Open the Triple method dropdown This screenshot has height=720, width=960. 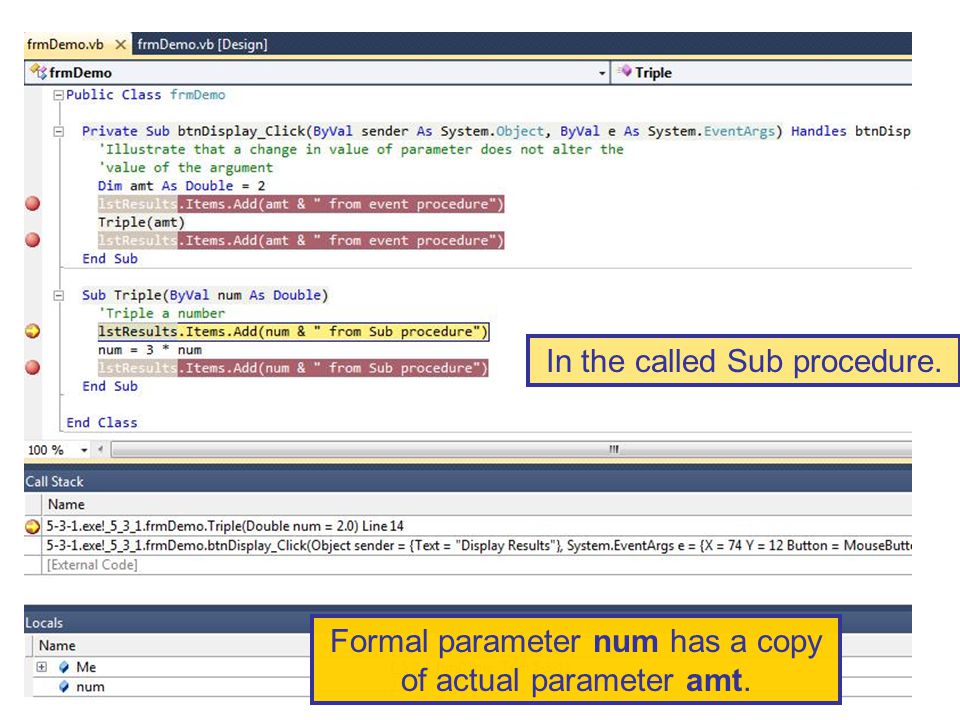click(x=761, y=73)
